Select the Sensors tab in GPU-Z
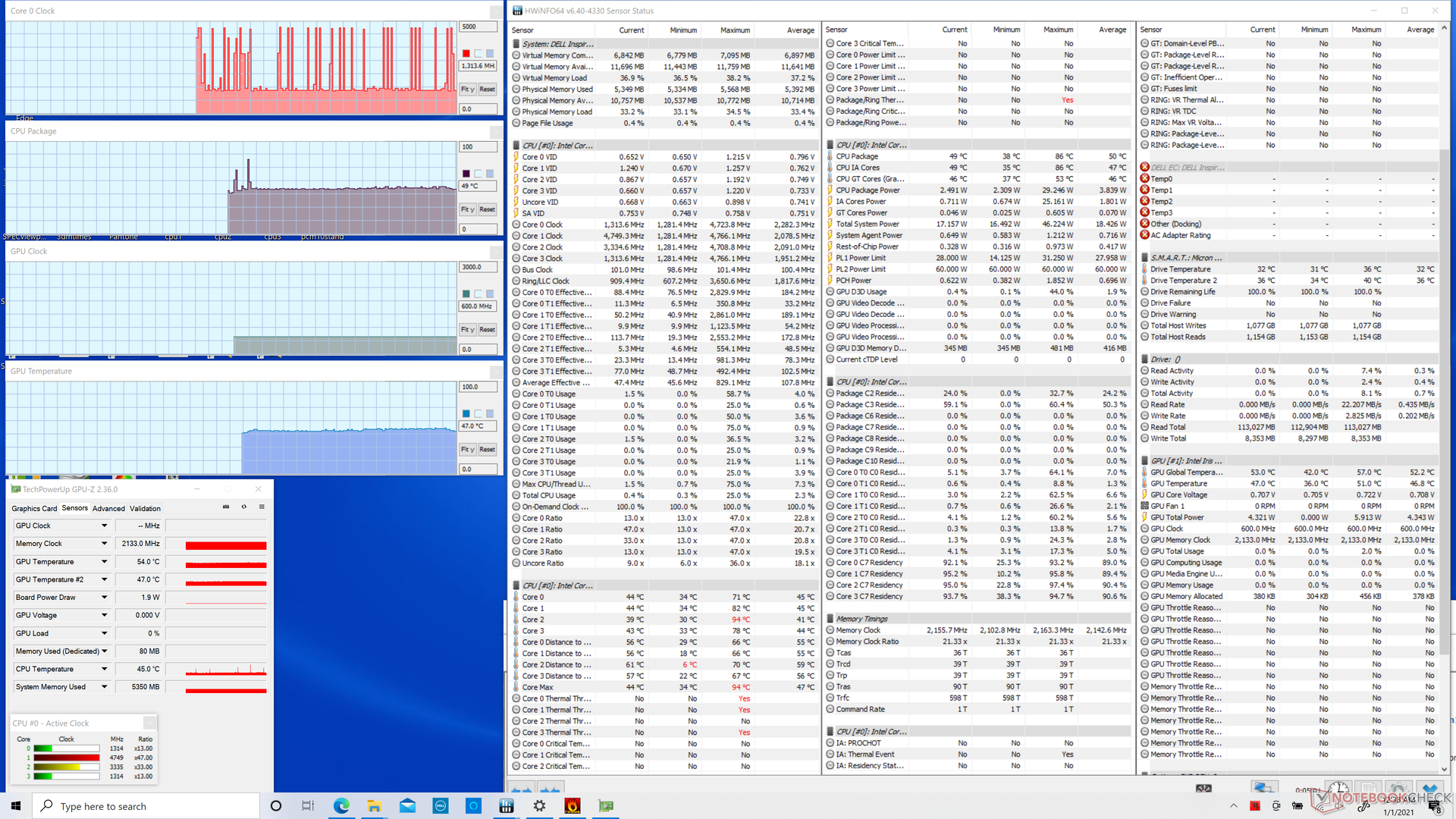 (x=74, y=508)
